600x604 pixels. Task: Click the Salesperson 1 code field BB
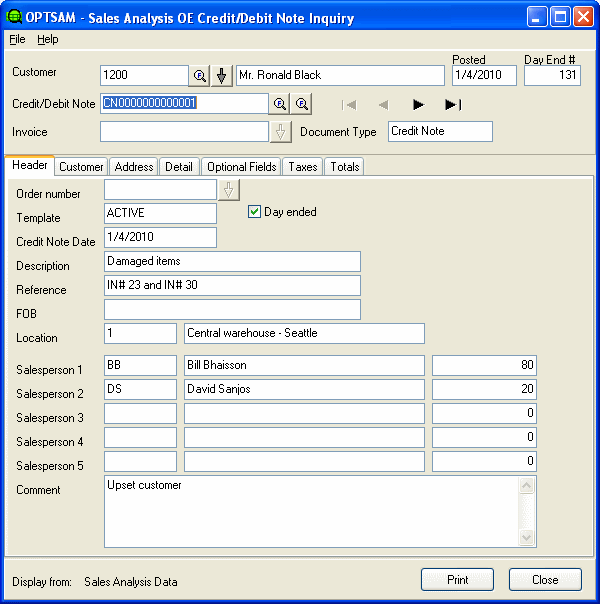point(140,366)
